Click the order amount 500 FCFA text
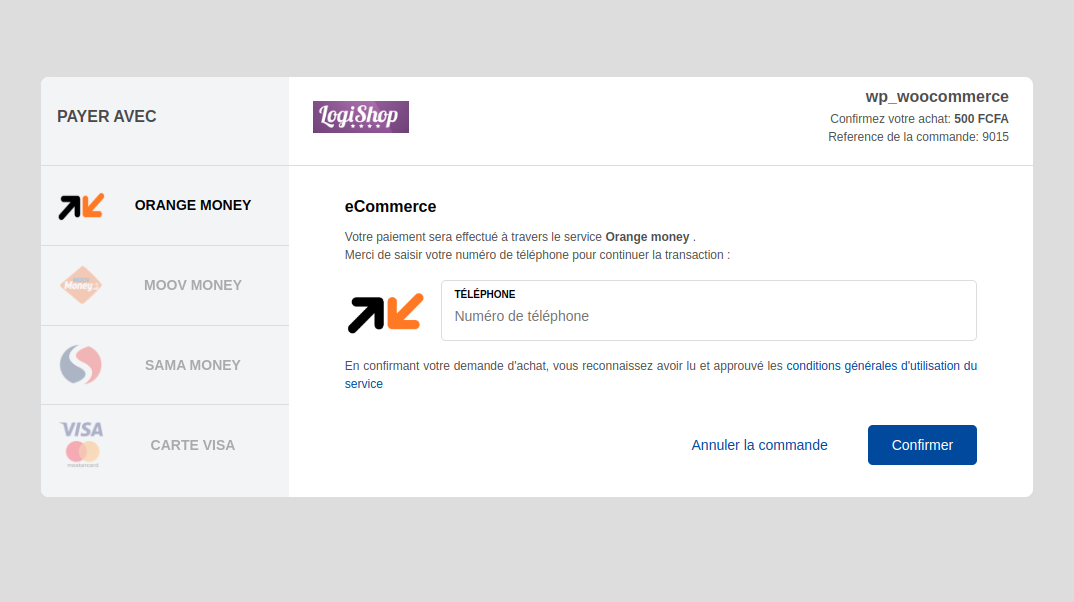This screenshot has height=602, width=1074. (x=980, y=118)
